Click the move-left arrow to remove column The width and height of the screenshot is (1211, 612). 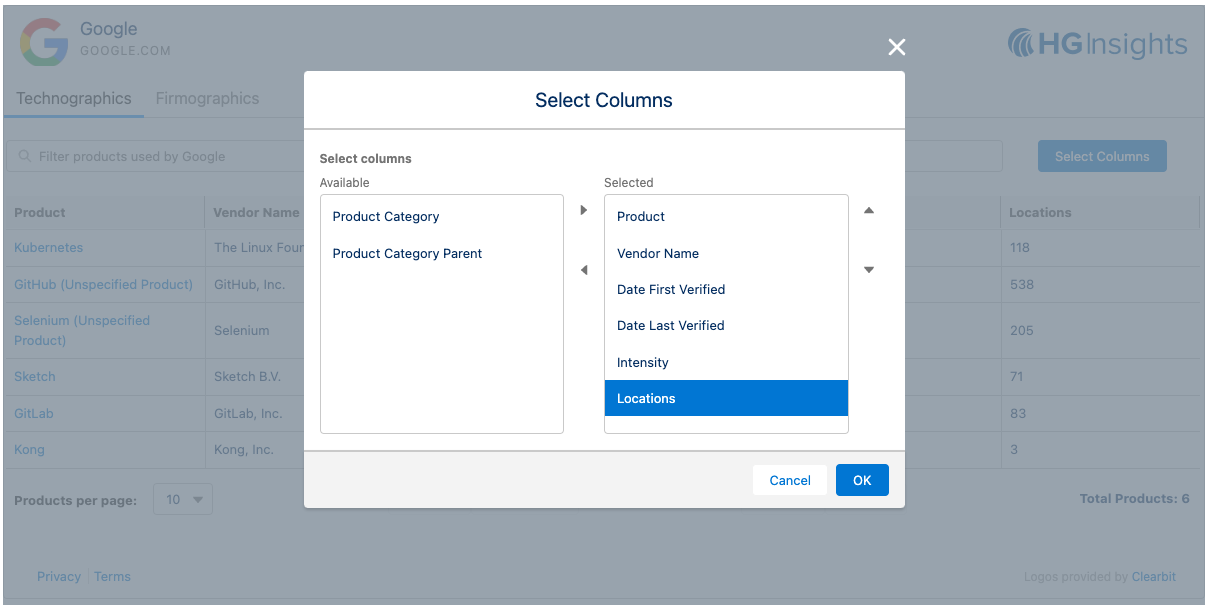click(584, 270)
